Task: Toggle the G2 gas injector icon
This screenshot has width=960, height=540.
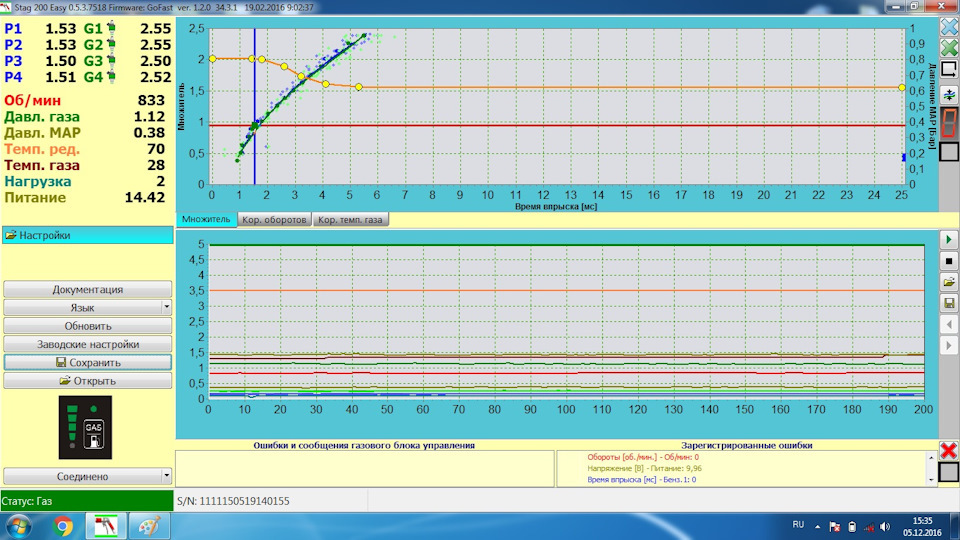Action: pos(111,44)
